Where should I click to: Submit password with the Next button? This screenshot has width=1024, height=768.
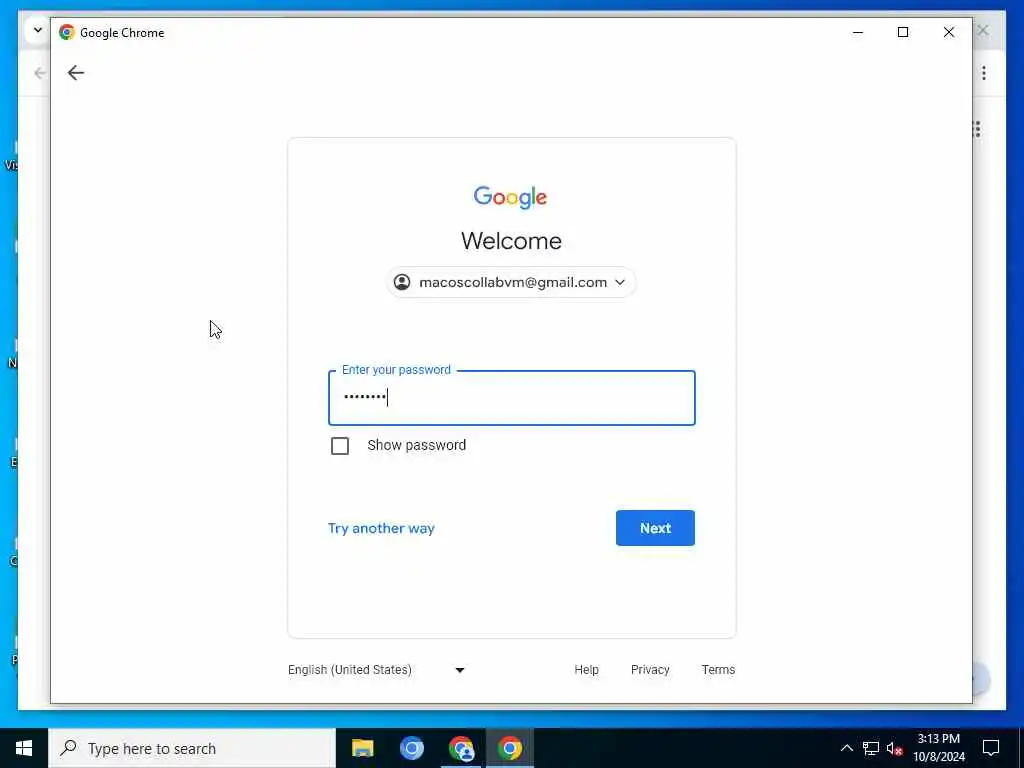tap(655, 528)
